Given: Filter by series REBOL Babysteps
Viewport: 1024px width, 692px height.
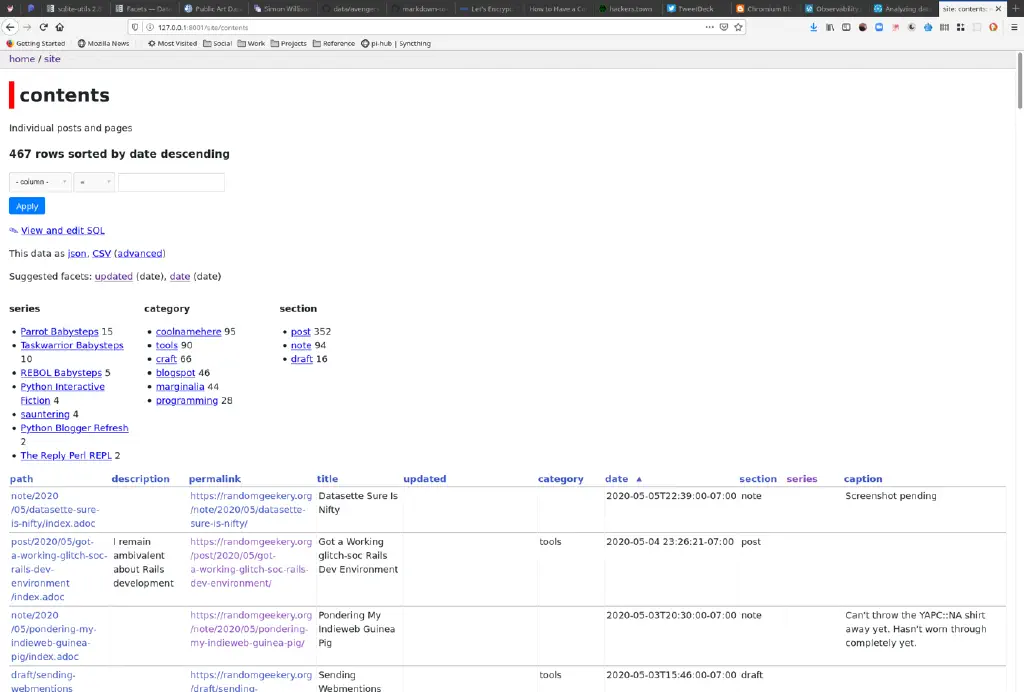Looking at the screenshot, I should [x=61, y=373].
